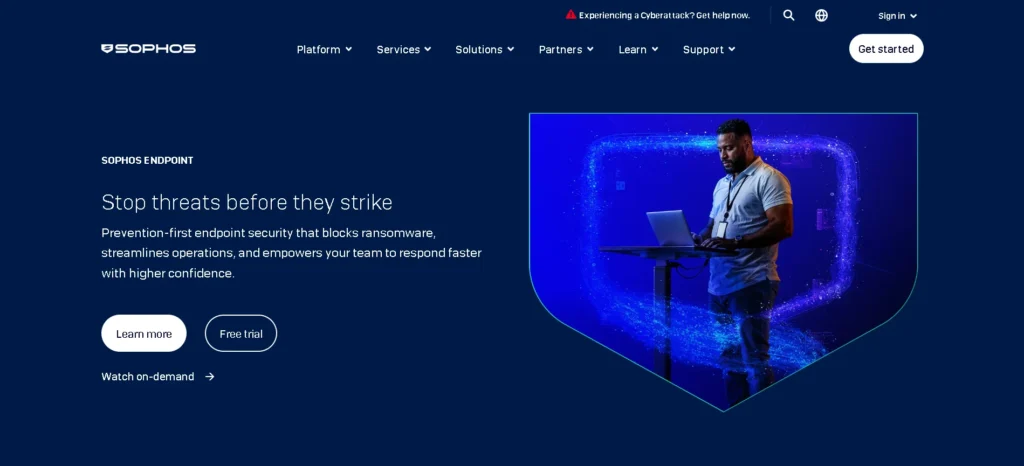Expand the Learn menu chevron
The width and height of the screenshot is (1024, 466).
pos(655,49)
